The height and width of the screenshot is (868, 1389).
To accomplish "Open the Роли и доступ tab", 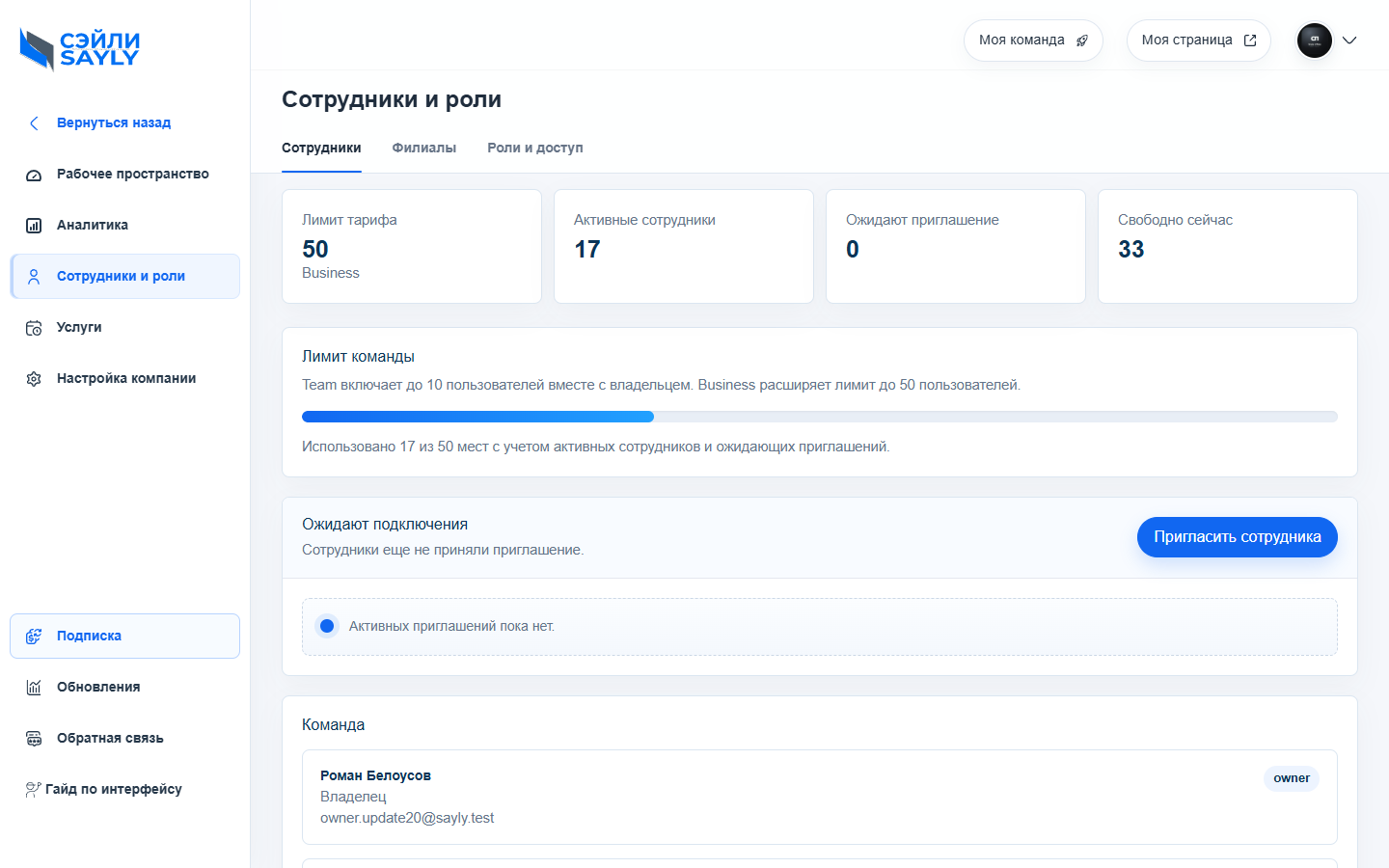I will 535,149.
